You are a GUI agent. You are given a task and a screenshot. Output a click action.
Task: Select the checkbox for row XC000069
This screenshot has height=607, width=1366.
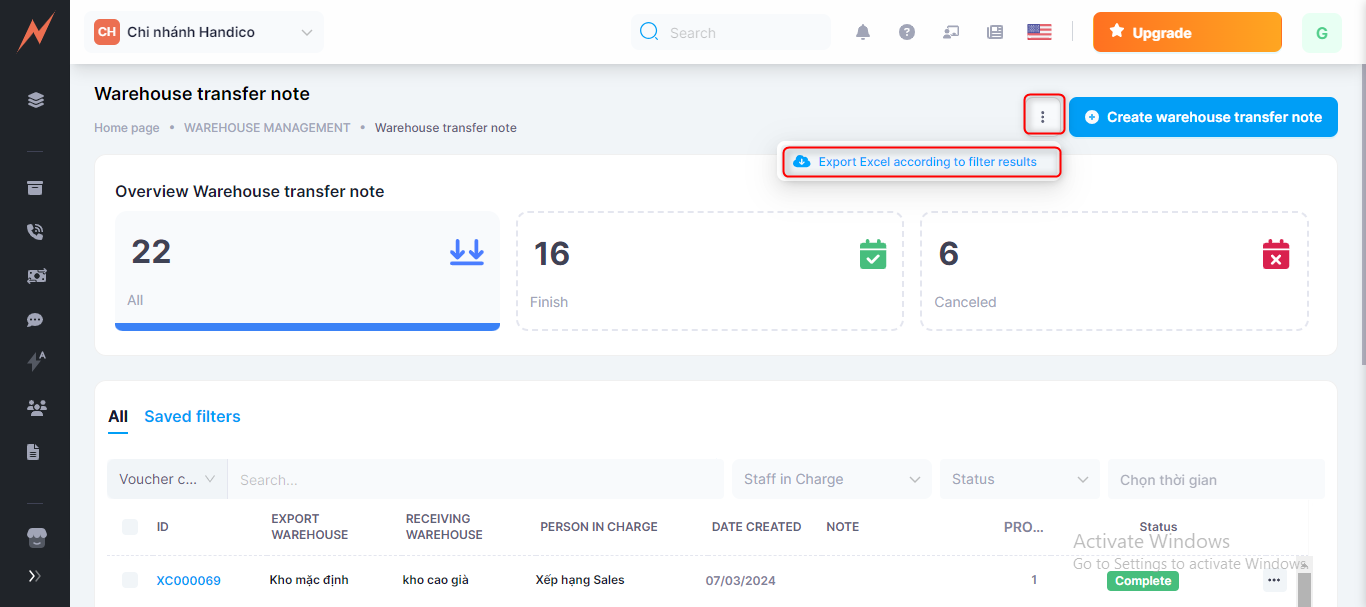tap(130, 580)
